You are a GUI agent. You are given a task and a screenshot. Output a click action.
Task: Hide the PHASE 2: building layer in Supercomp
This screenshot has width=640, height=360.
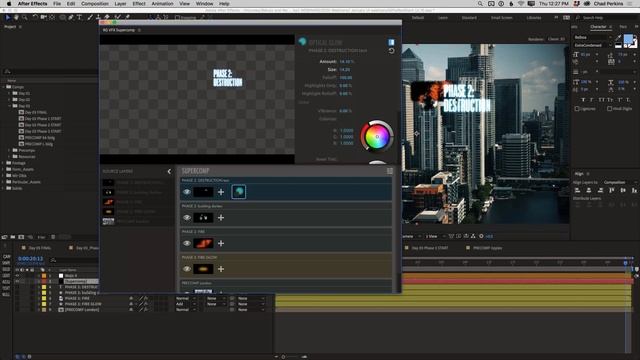point(187,218)
